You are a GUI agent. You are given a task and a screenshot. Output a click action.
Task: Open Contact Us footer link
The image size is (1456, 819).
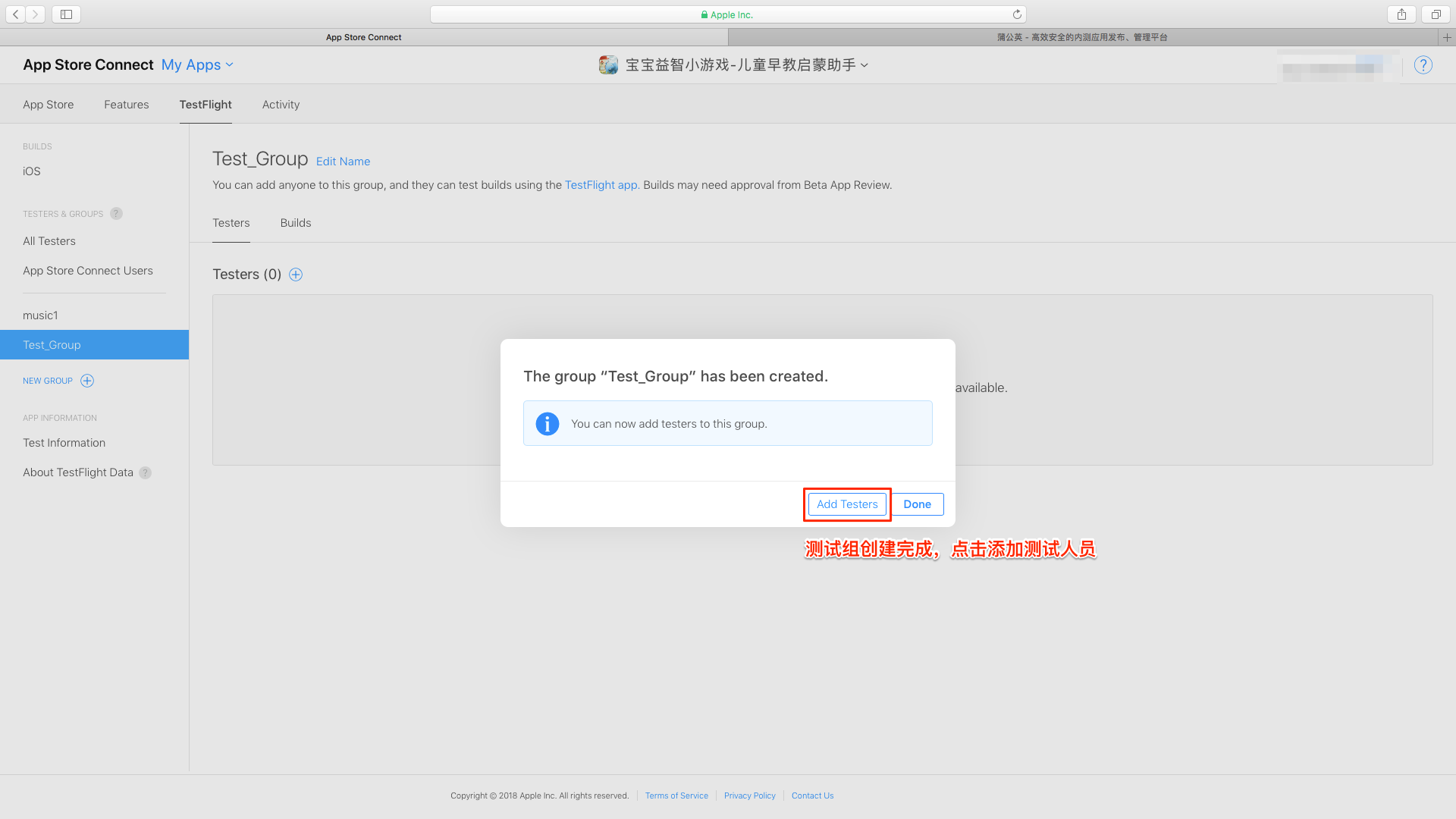[812, 795]
